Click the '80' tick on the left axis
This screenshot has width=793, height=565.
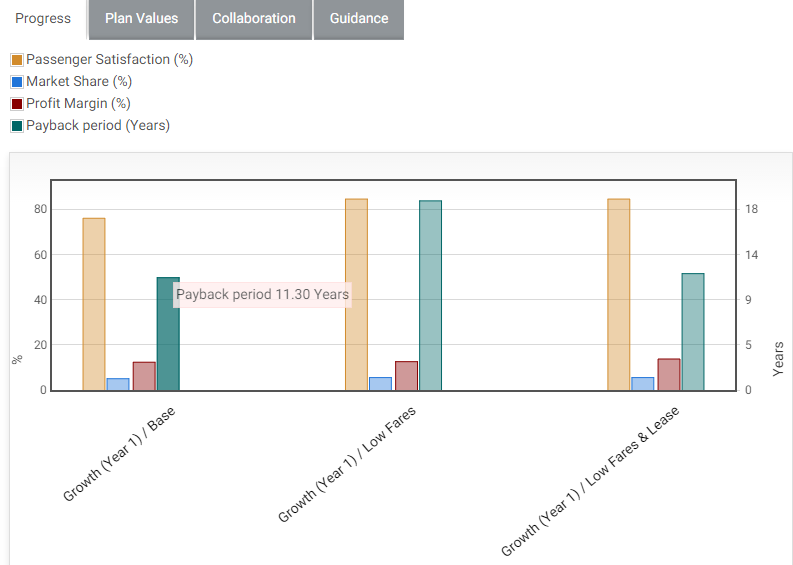[40, 209]
